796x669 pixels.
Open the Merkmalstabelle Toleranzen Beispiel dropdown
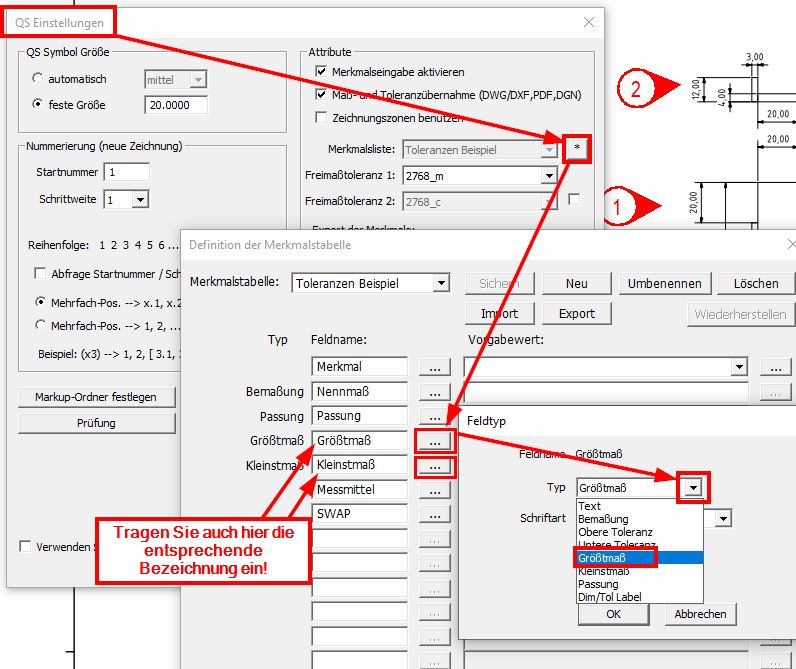pos(441,283)
